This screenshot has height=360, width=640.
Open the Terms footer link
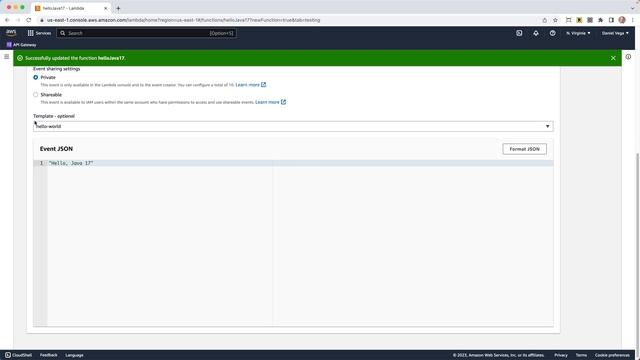(x=581, y=355)
